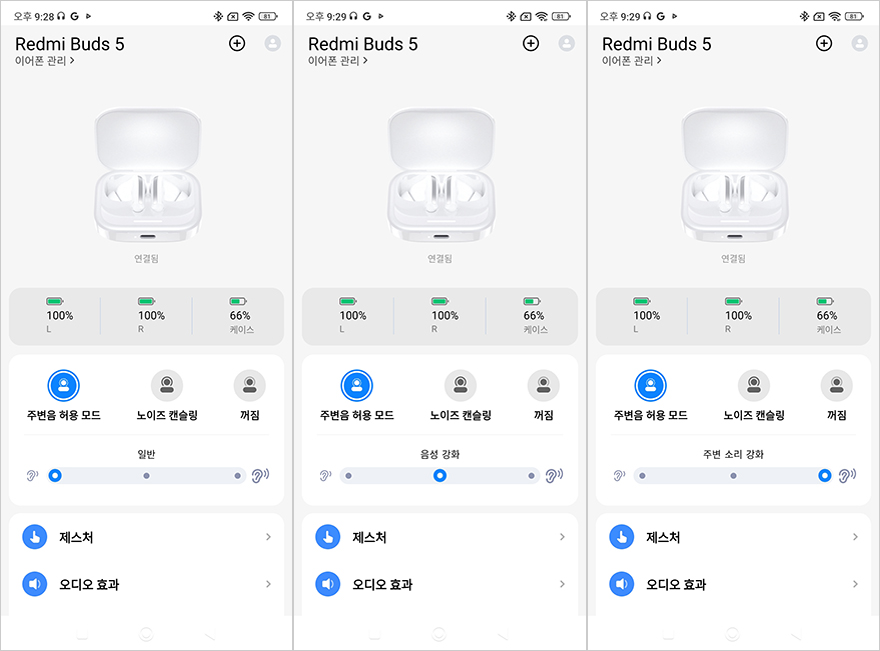
Task: Open the 제스처 menu label in middle screen
Action: click(x=369, y=538)
